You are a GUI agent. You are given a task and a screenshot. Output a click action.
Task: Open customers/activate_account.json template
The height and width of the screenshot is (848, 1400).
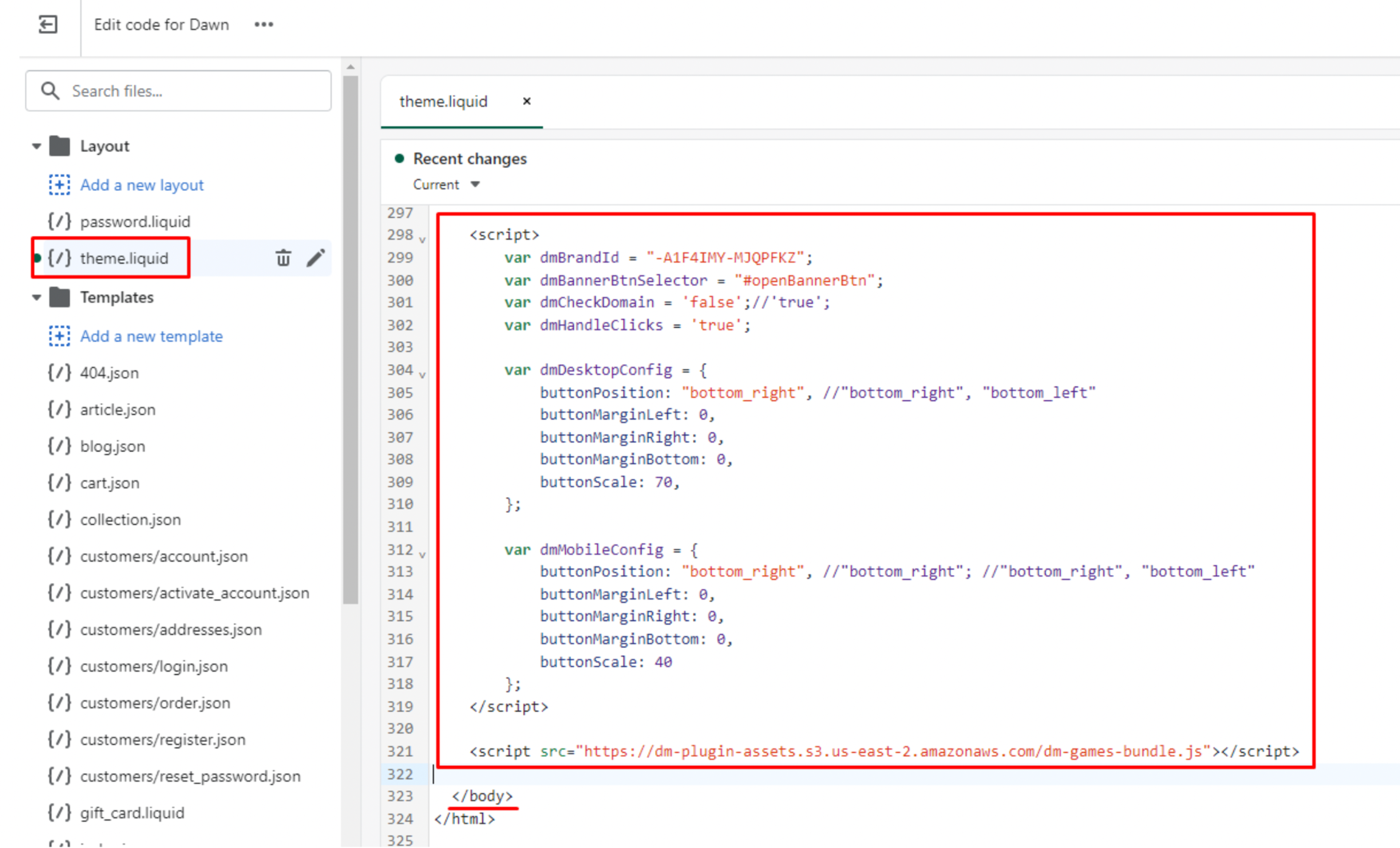click(194, 593)
